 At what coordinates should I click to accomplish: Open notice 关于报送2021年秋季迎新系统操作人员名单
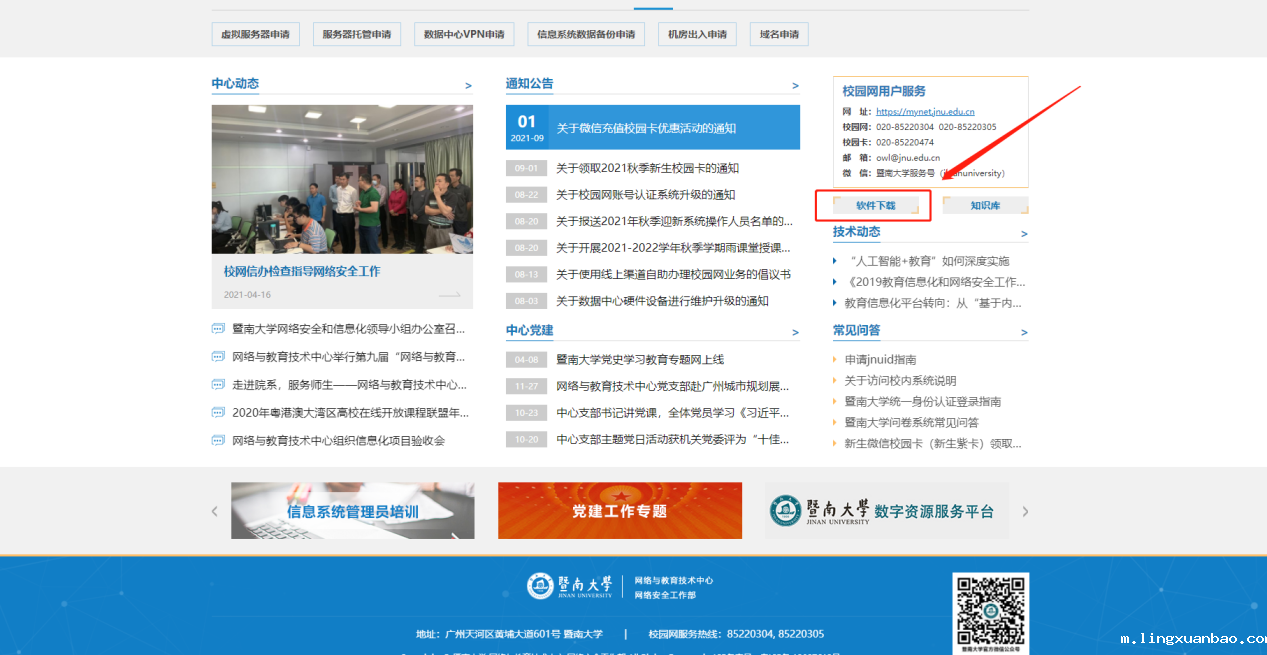tap(674, 221)
